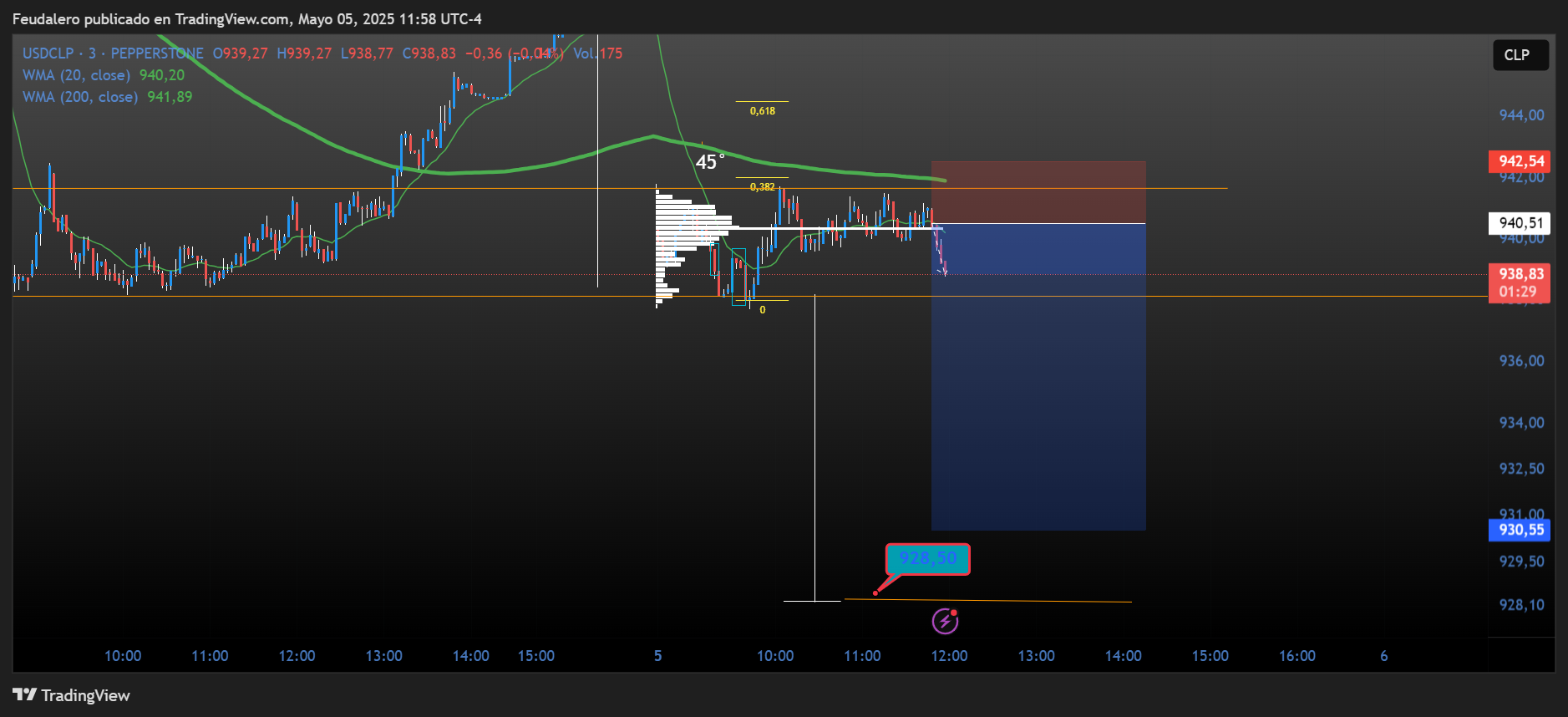Image resolution: width=1568 pixels, height=717 pixels.
Task: Select the white 940,51 entry price label
Action: point(1520,223)
